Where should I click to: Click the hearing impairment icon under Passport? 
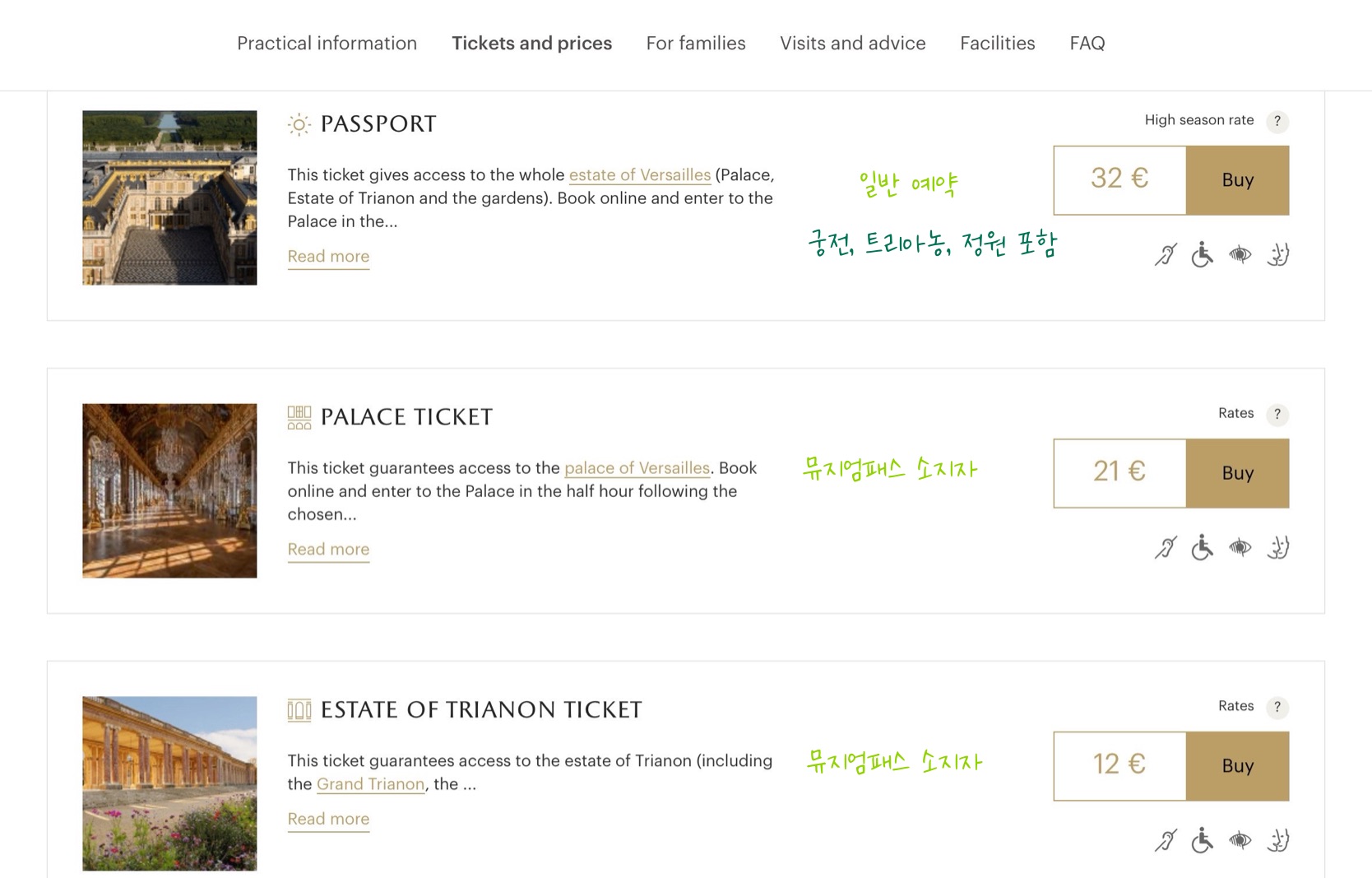pos(1166,255)
